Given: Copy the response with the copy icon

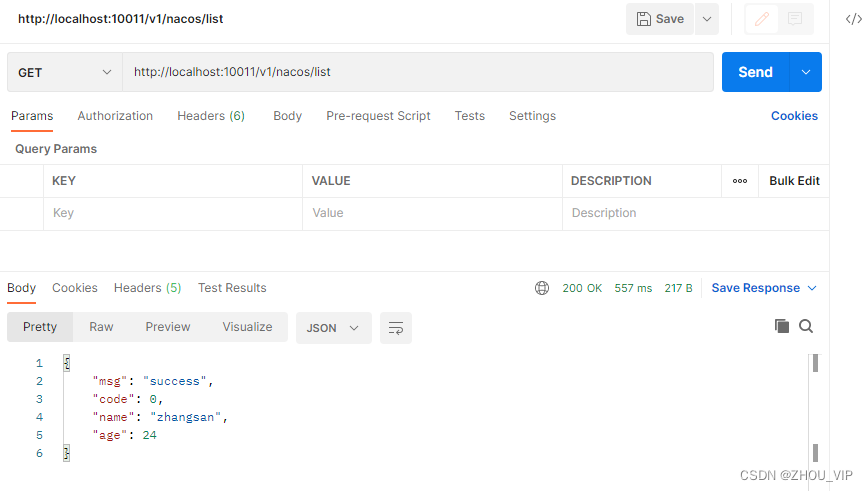Looking at the screenshot, I should pyautogui.click(x=782, y=326).
